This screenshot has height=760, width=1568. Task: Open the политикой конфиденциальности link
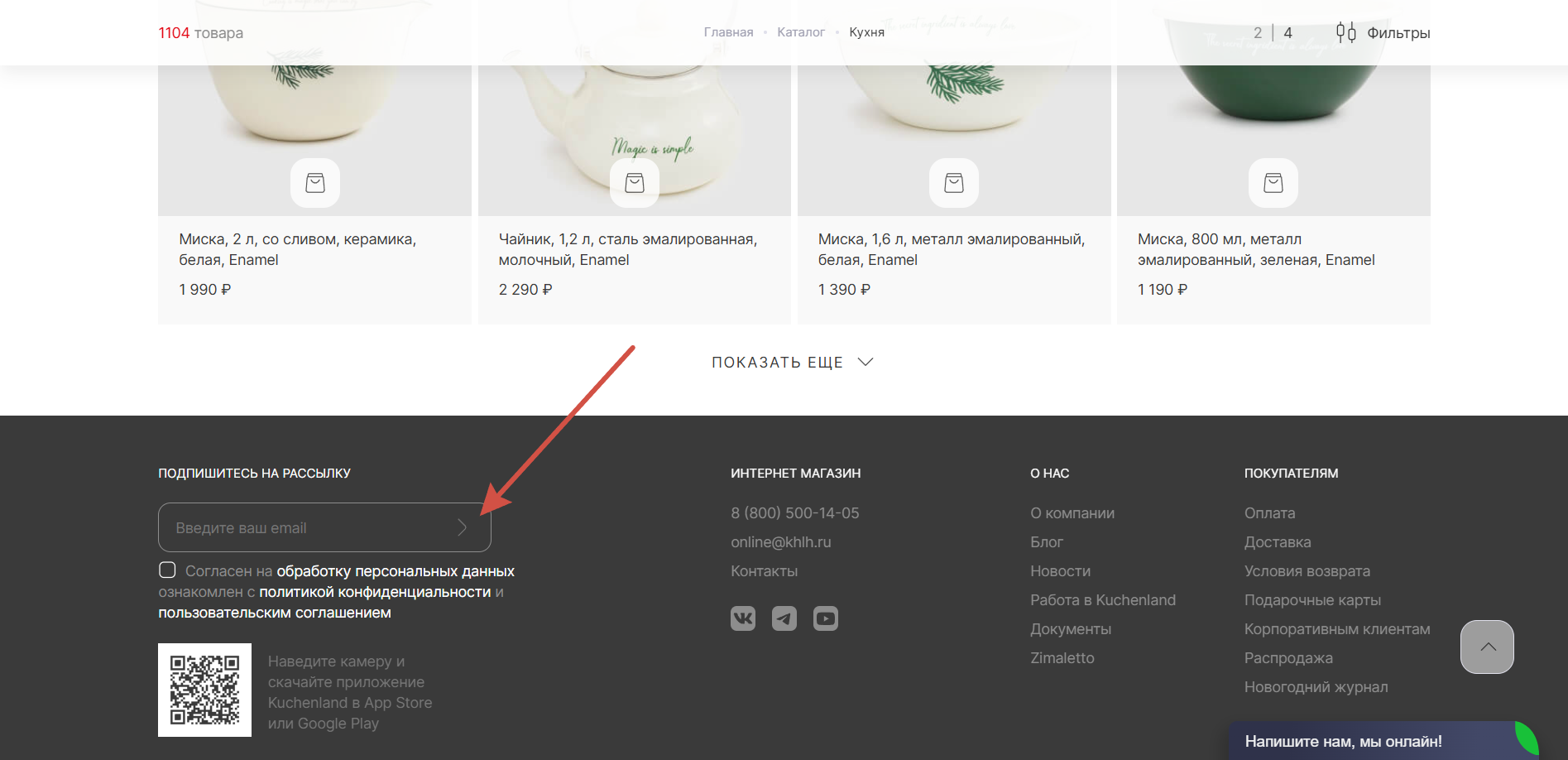[375, 592]
